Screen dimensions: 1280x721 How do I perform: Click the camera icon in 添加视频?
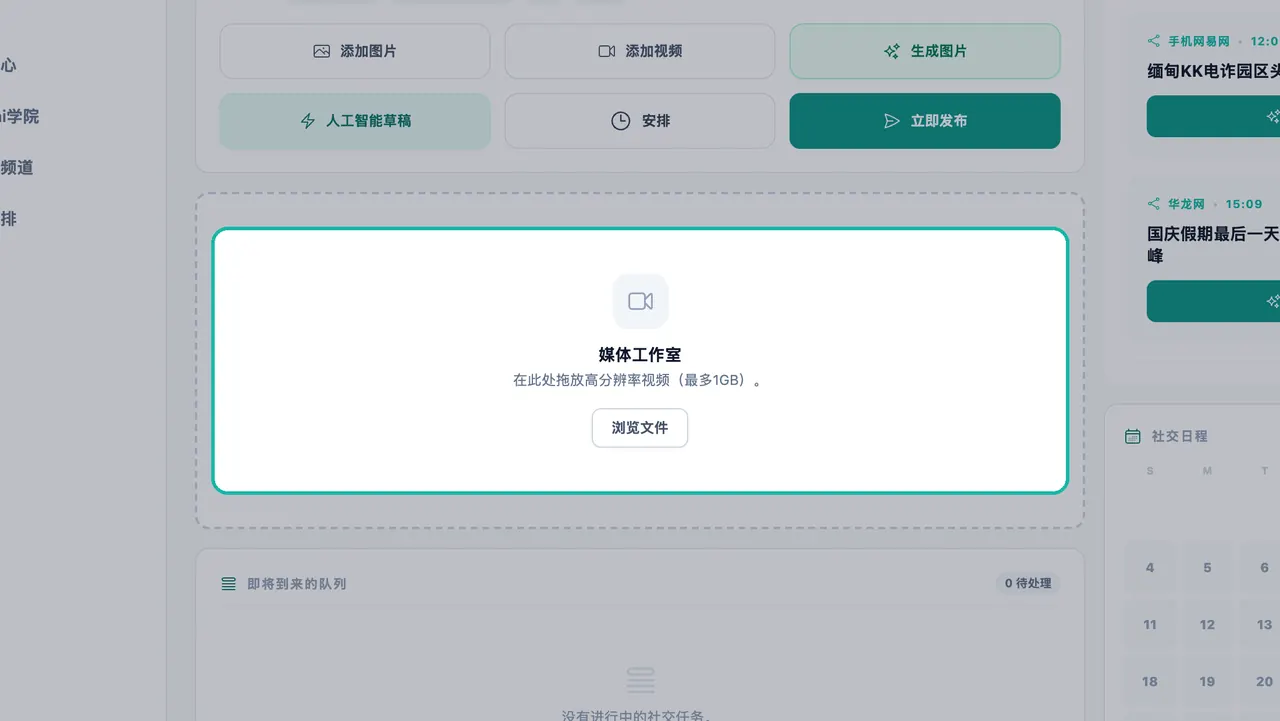click(607, 51)
